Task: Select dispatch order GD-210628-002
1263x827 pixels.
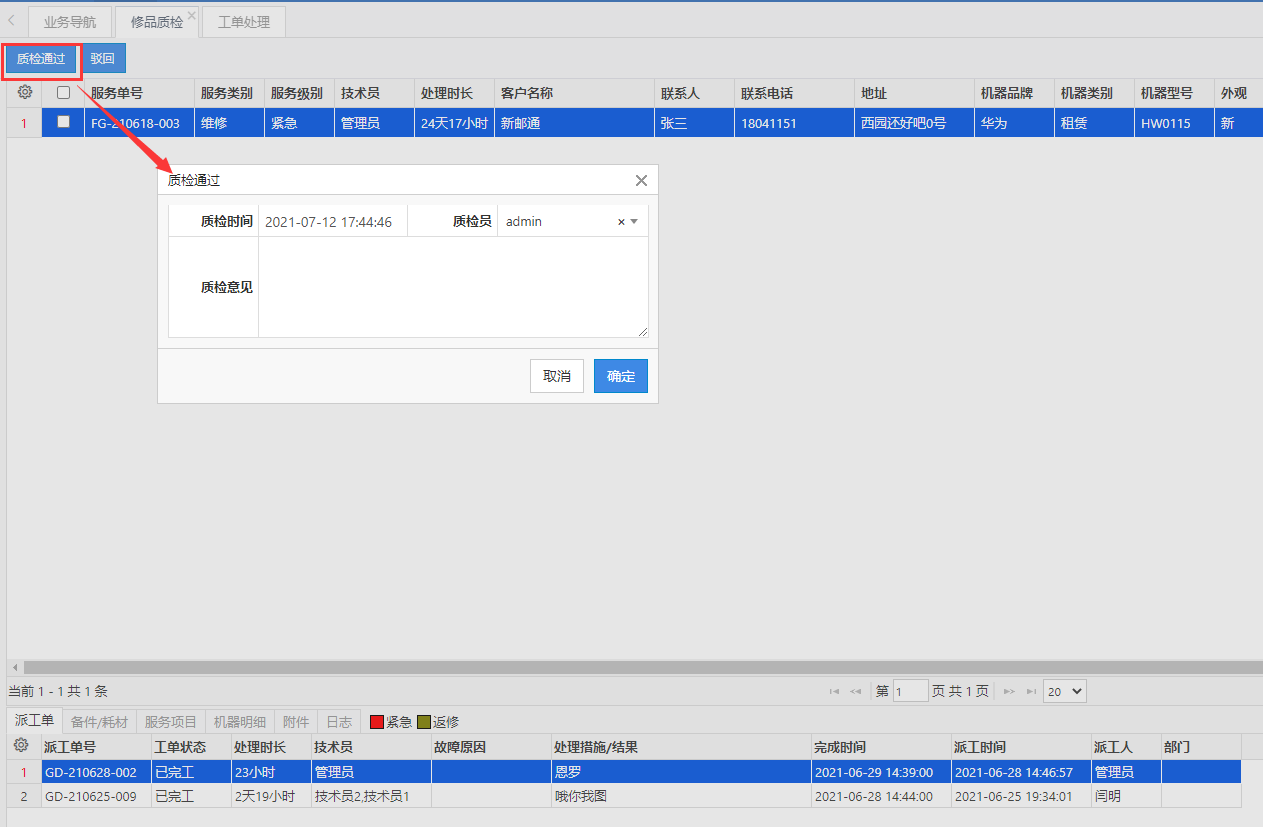Action: click(x=94, y=772)
